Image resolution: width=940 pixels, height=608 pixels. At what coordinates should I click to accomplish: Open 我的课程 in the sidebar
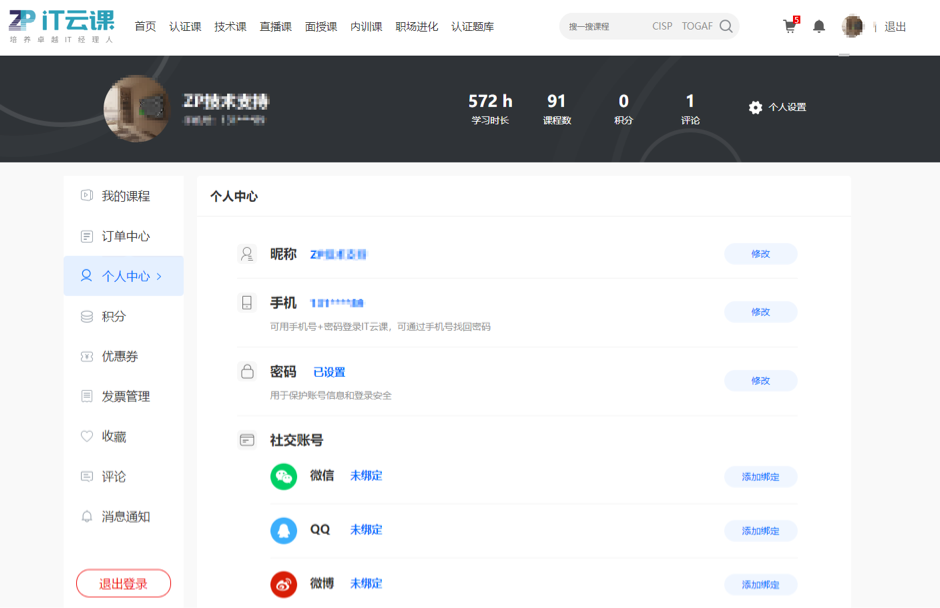coord(125,196)
